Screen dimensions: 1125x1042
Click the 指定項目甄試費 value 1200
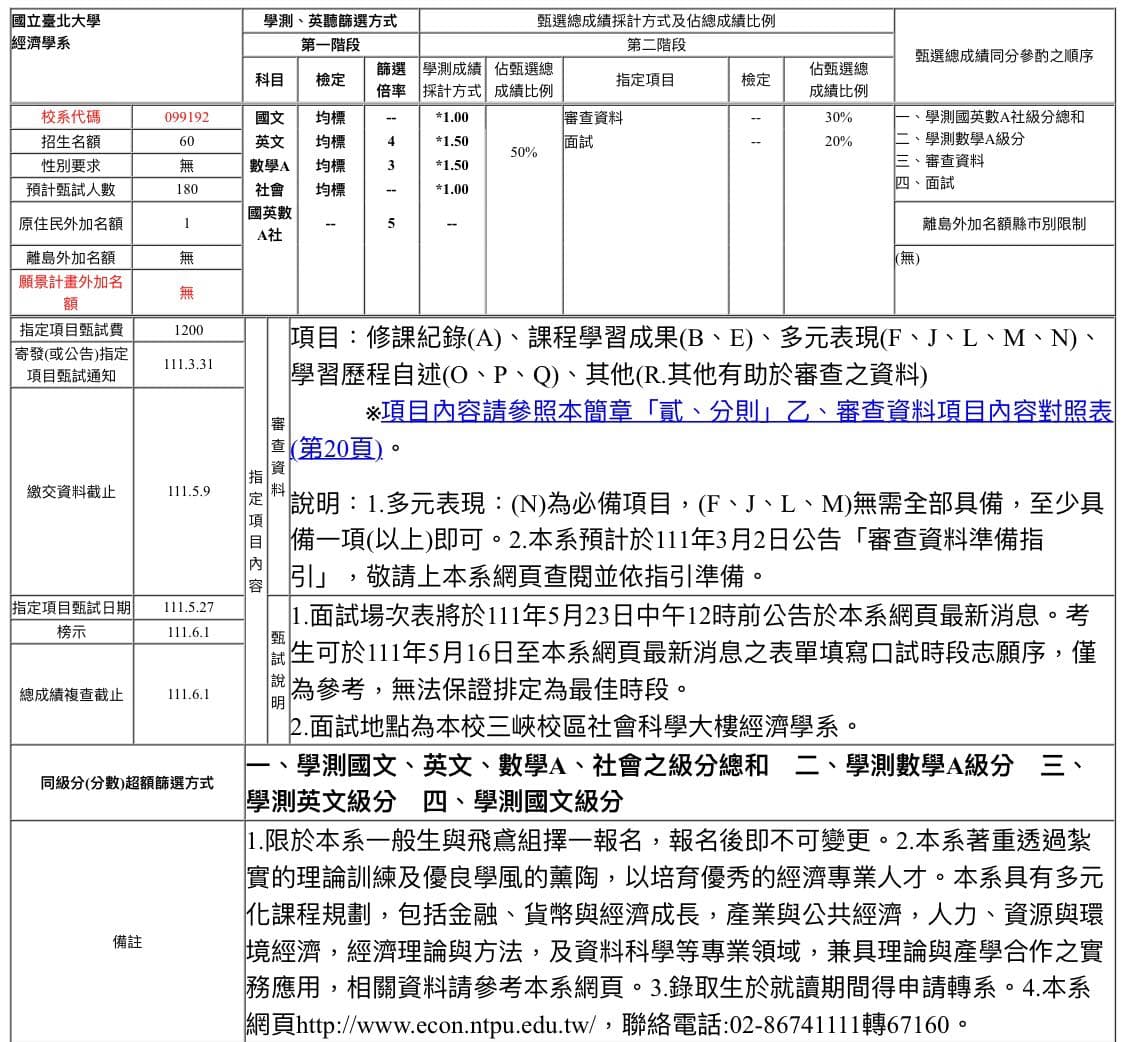point(189,330)
